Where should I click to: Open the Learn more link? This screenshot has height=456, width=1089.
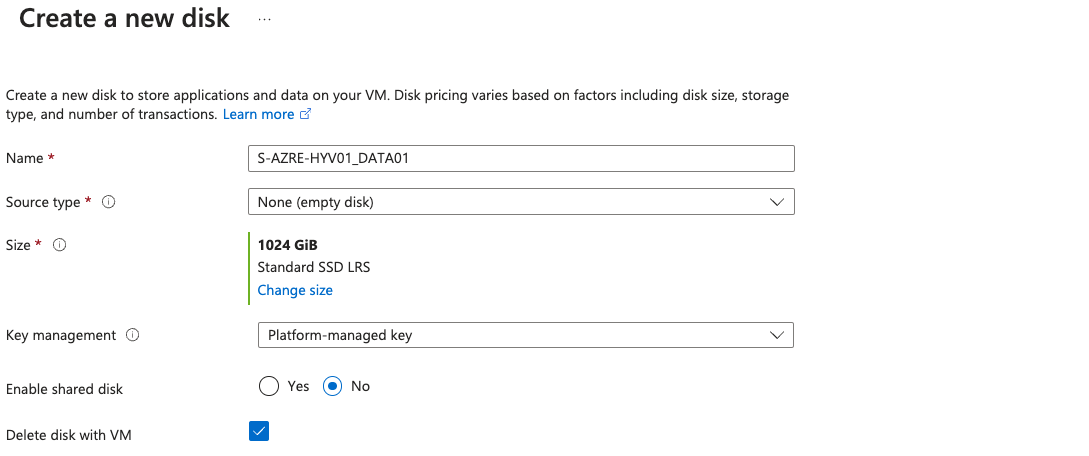258,115
